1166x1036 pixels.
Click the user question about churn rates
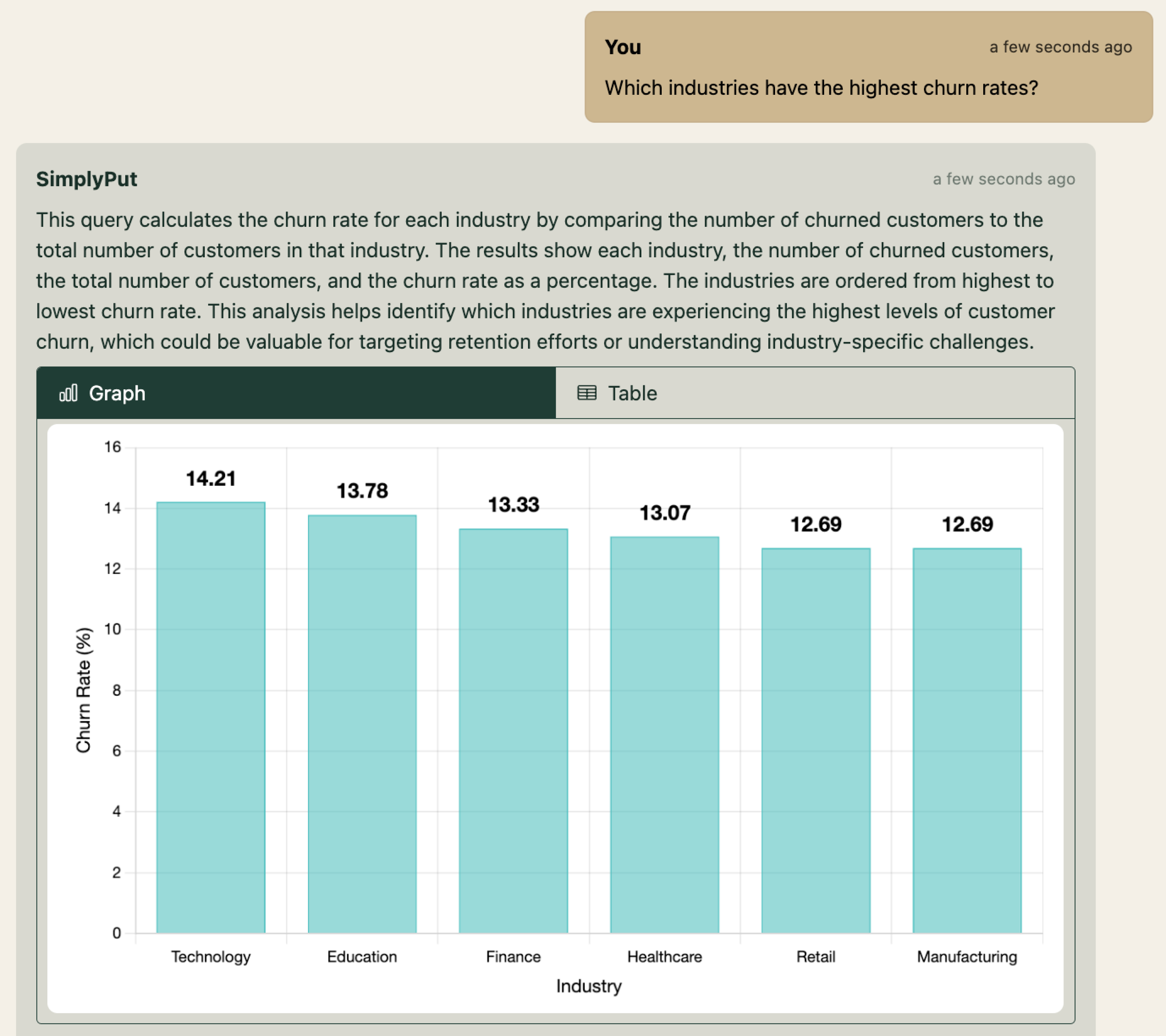click(x=821, y=88)
